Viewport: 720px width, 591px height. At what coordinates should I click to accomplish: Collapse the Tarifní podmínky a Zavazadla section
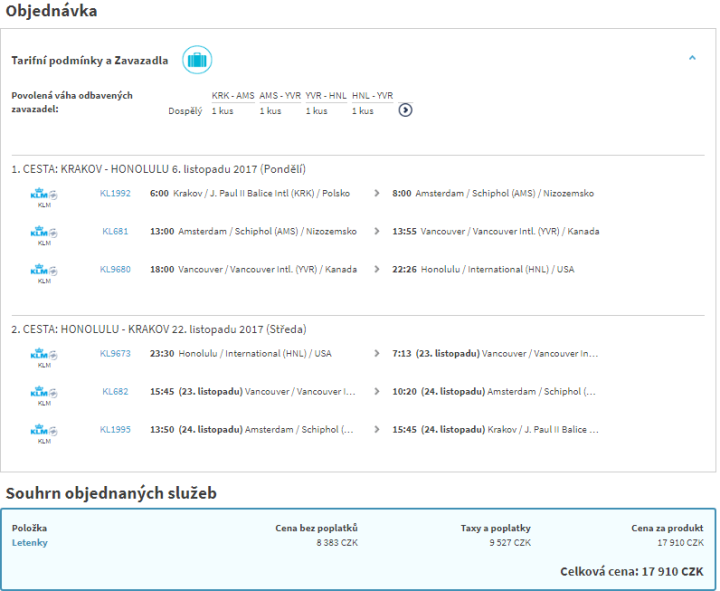(692, 59)
